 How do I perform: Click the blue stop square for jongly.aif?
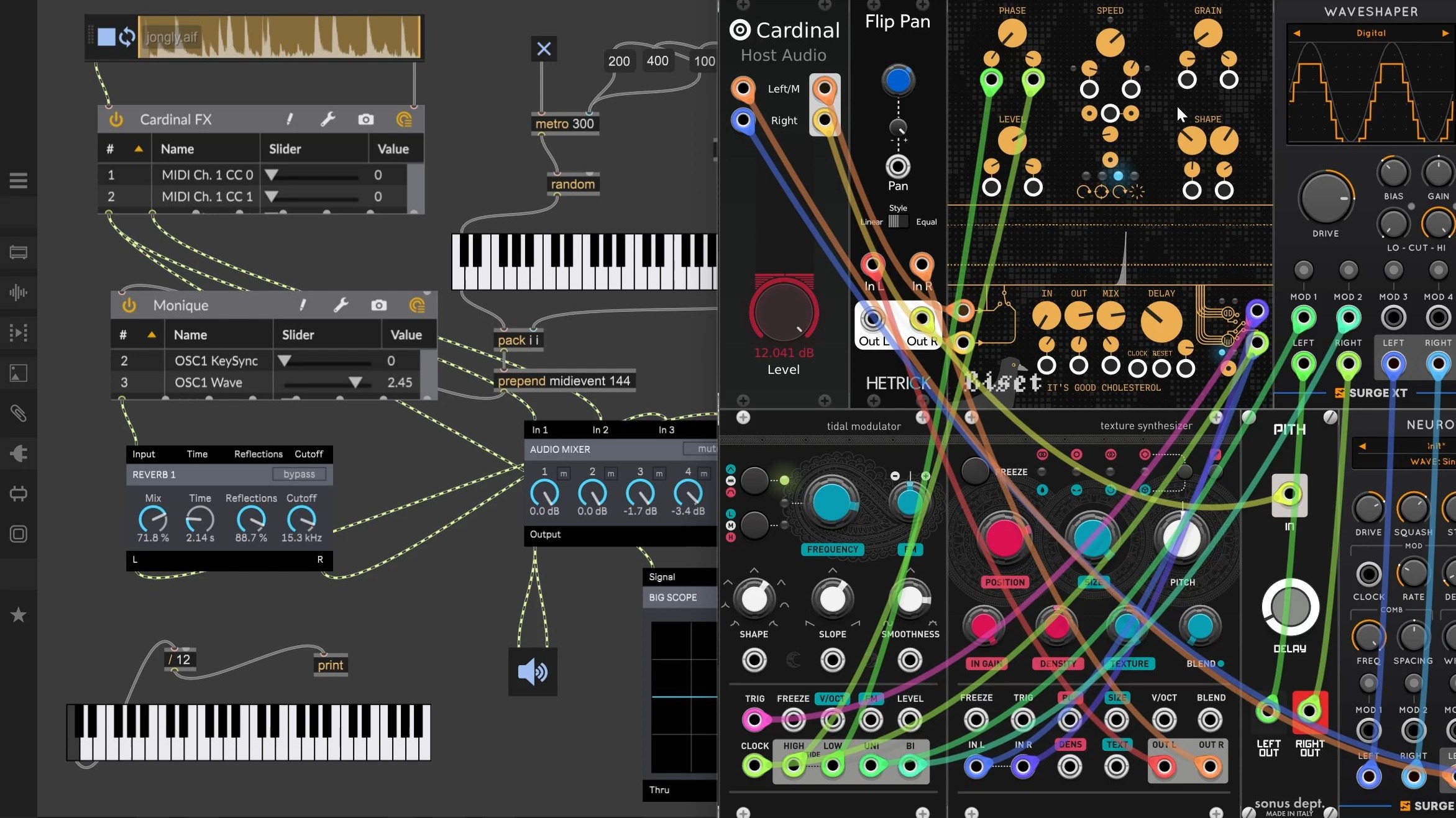[x=106, y=37]
